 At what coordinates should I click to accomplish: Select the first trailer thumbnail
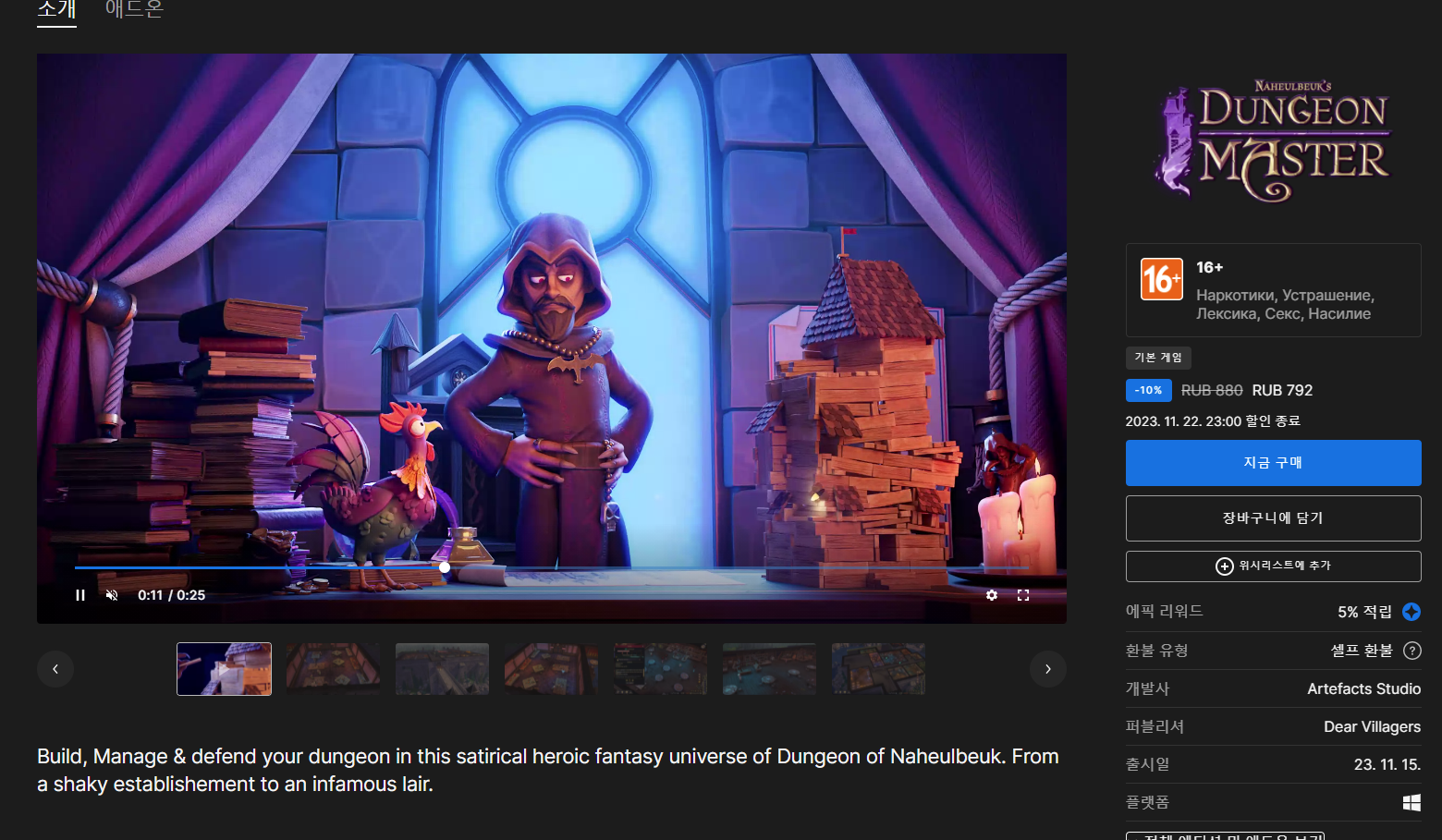(225, 669)
